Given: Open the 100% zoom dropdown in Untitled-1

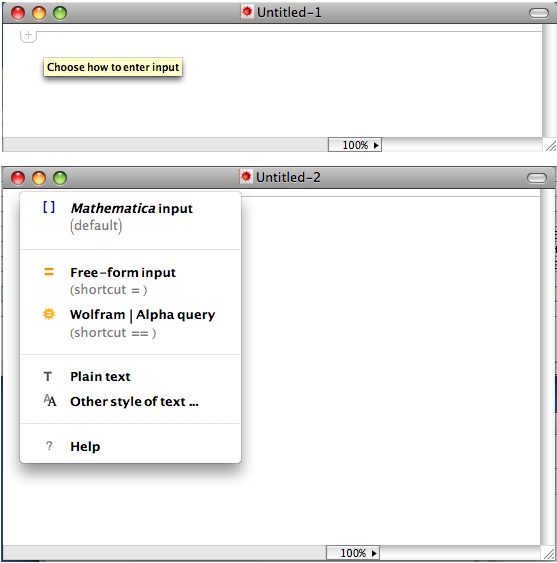Looking at the screenshot, I should [355, 145].
